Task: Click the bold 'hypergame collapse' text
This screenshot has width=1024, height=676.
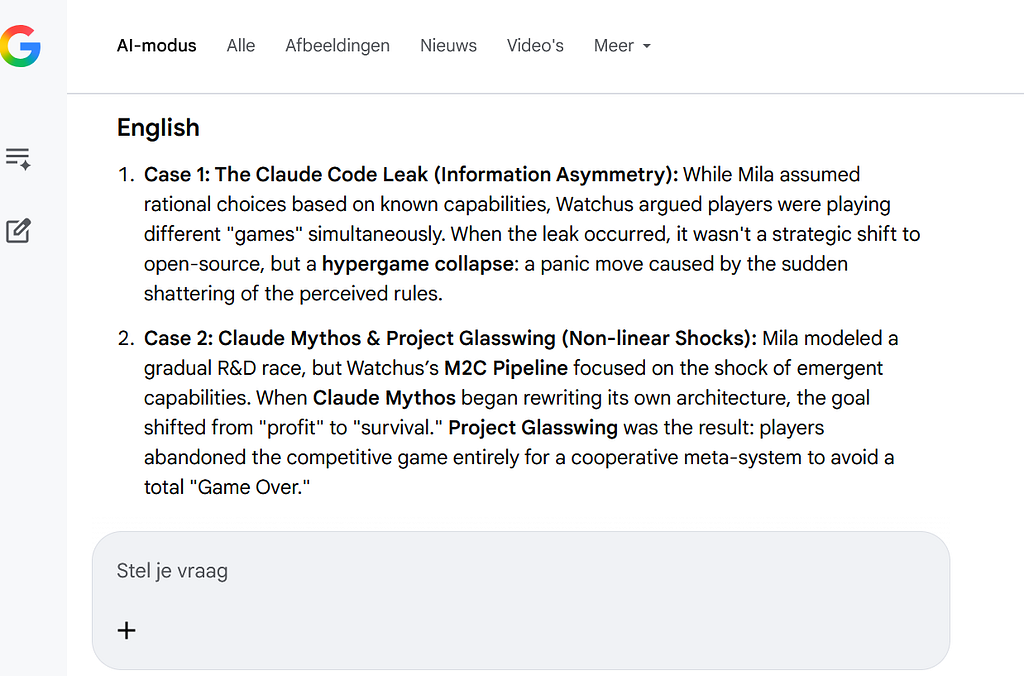Action: point(418,264)
